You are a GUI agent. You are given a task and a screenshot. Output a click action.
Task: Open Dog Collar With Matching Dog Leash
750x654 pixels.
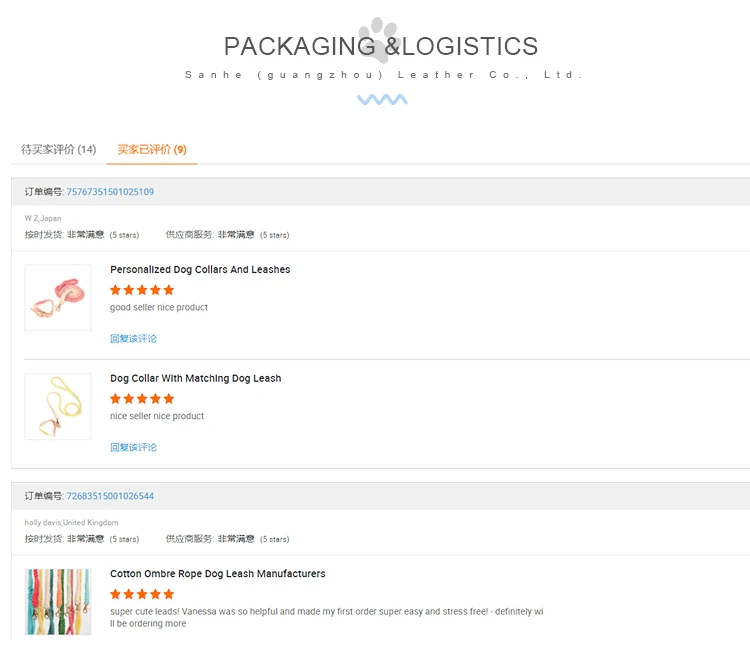click(196, 379)
